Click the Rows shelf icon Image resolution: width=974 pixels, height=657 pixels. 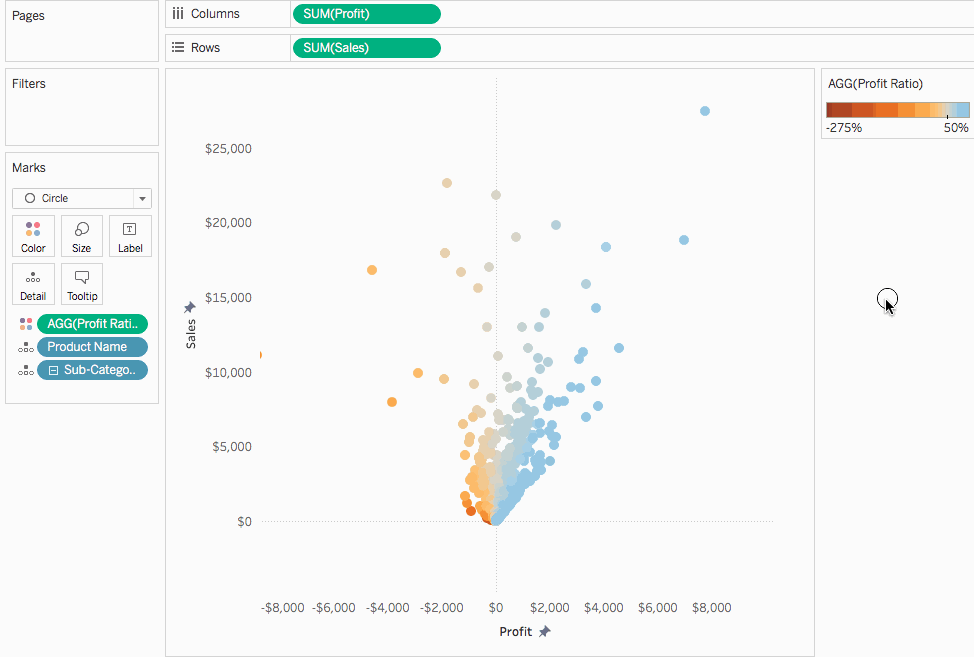tap(178, 47)
